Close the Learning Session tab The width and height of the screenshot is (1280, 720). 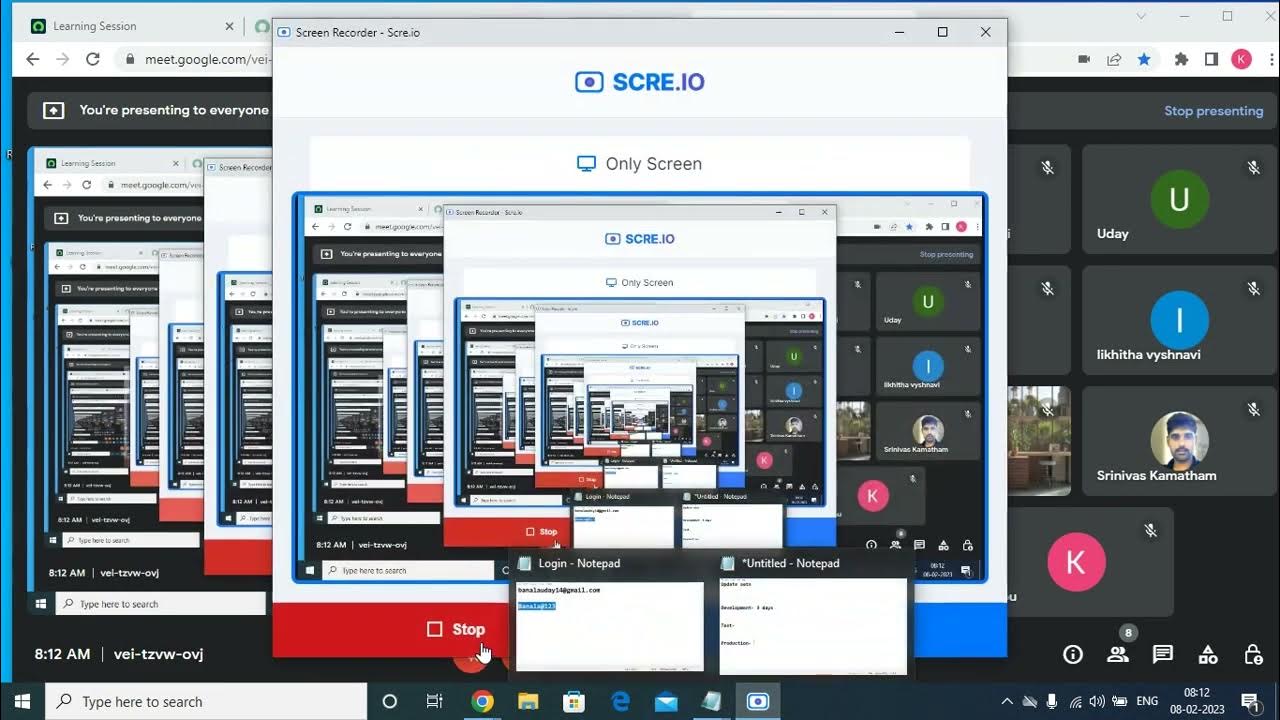pyautogui.click(x=229, y=26)
